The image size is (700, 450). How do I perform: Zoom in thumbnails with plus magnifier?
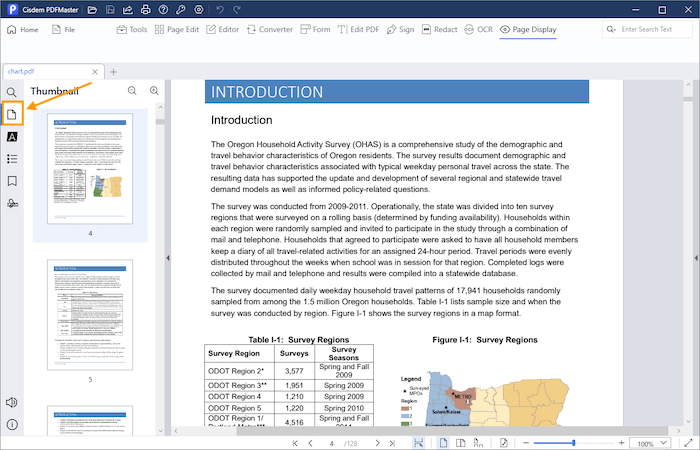[x=154, y=91]
